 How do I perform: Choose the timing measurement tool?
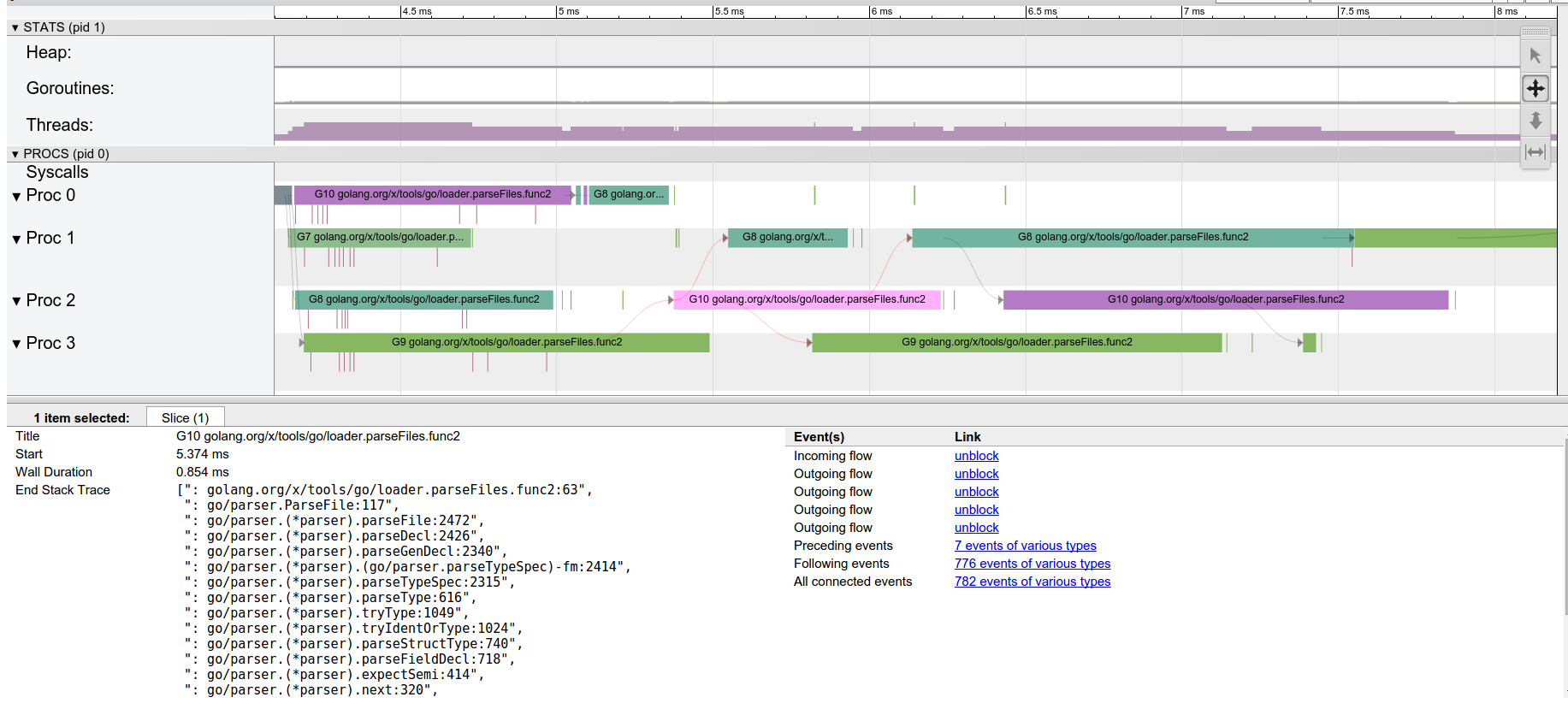[x=1535, y=152]
